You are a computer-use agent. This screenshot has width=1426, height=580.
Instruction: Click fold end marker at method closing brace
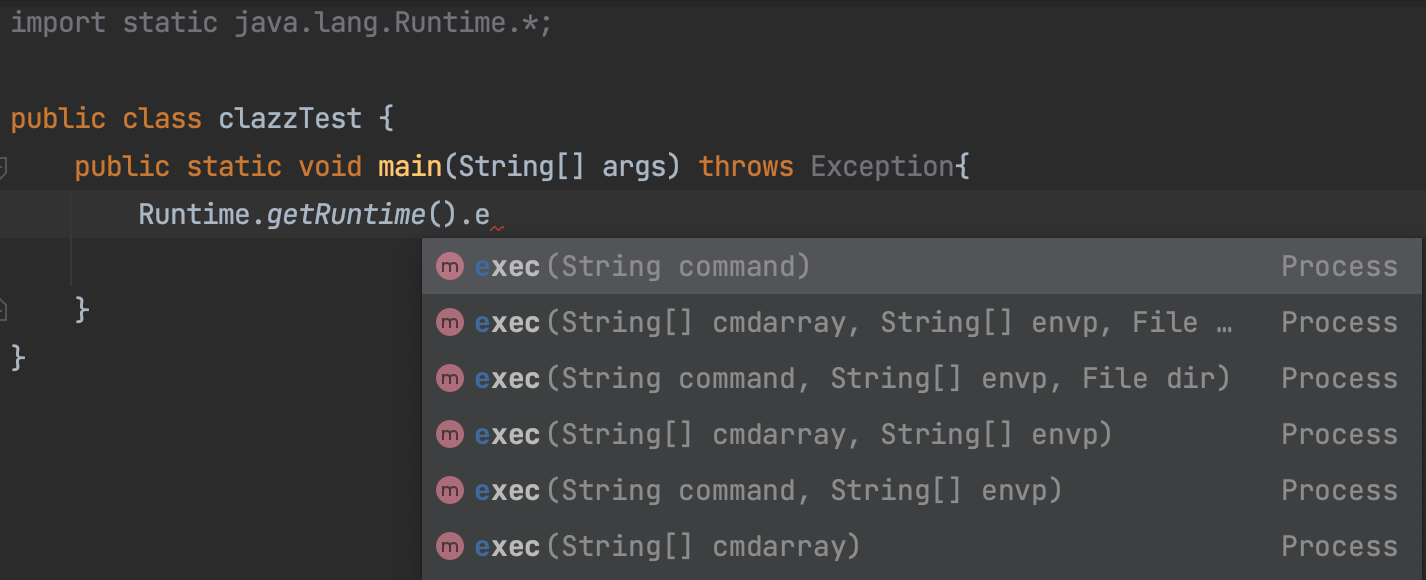tap(3, 310)
